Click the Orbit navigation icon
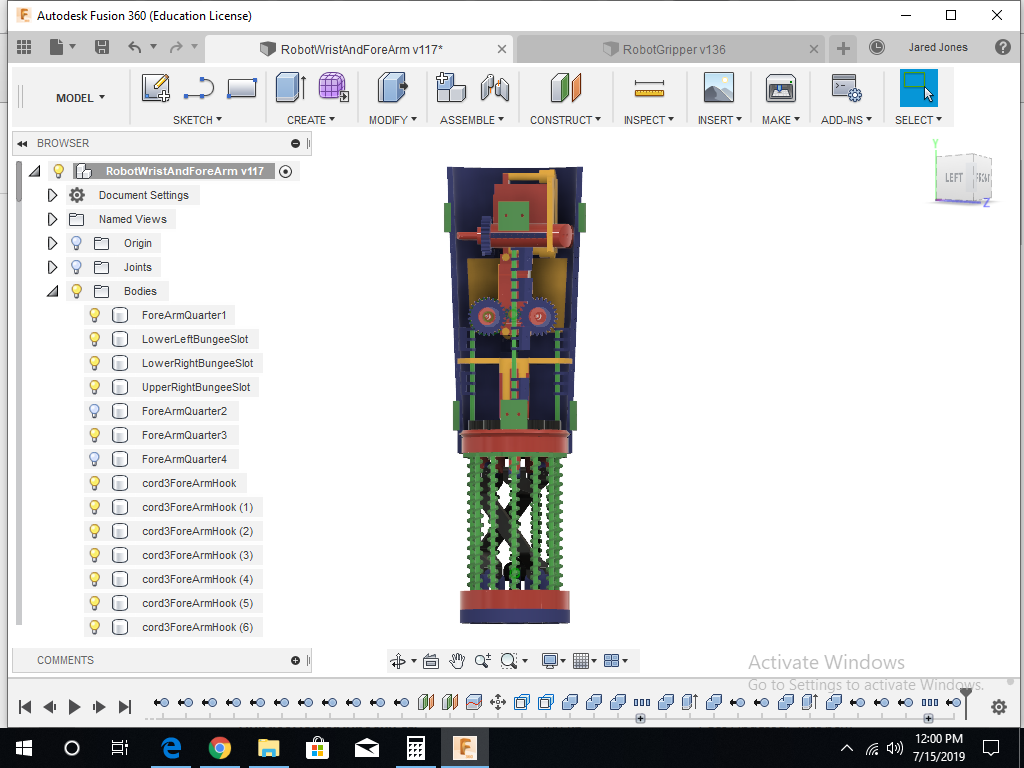Image resolution: width=1024 pixels, height=768 pixels. pyautogui.click(x=398, y=662)
